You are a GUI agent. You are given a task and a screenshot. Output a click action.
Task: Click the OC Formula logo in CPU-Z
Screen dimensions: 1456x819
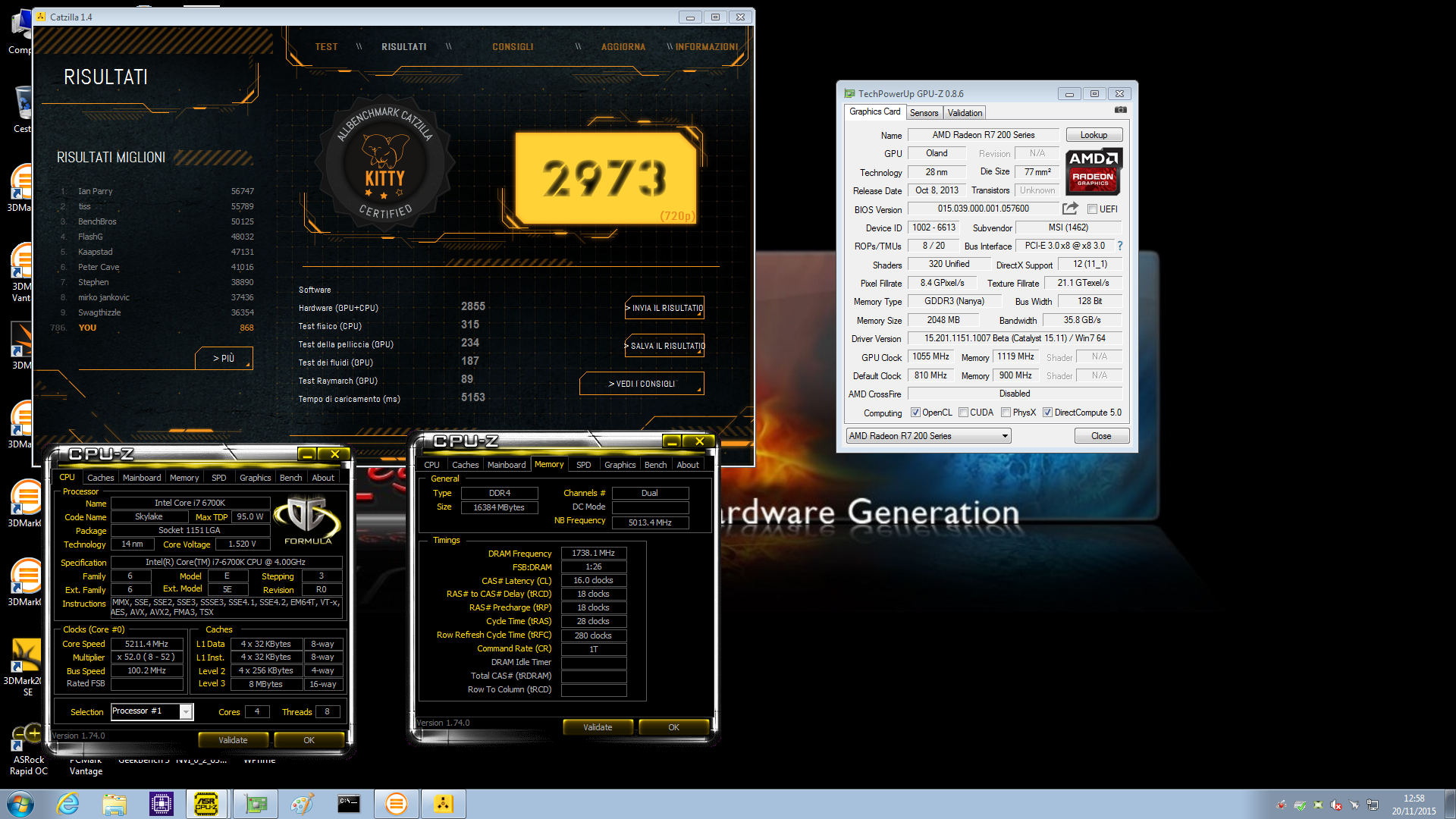(x=307, y=520)
